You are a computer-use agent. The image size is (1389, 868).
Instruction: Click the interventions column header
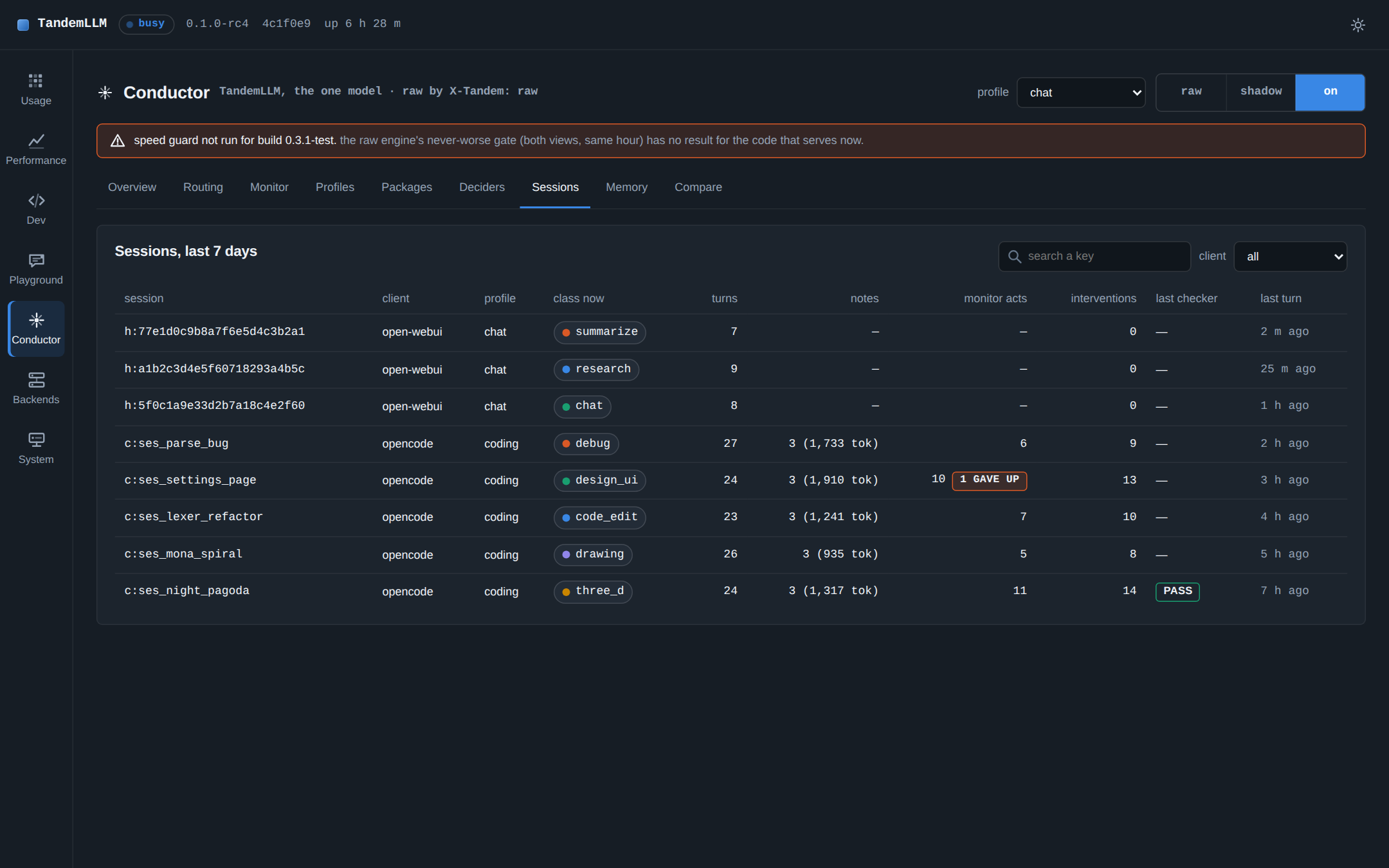tap(1103, 298)
